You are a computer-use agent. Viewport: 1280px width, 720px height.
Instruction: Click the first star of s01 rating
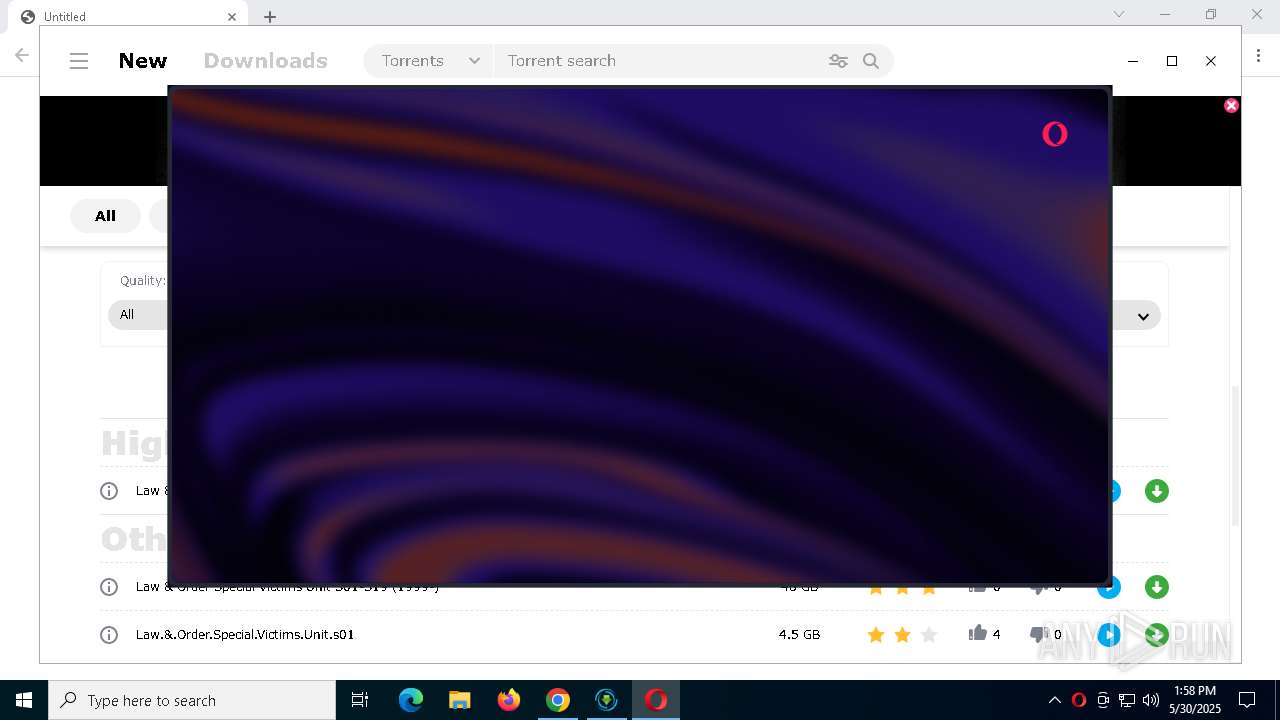876,635
